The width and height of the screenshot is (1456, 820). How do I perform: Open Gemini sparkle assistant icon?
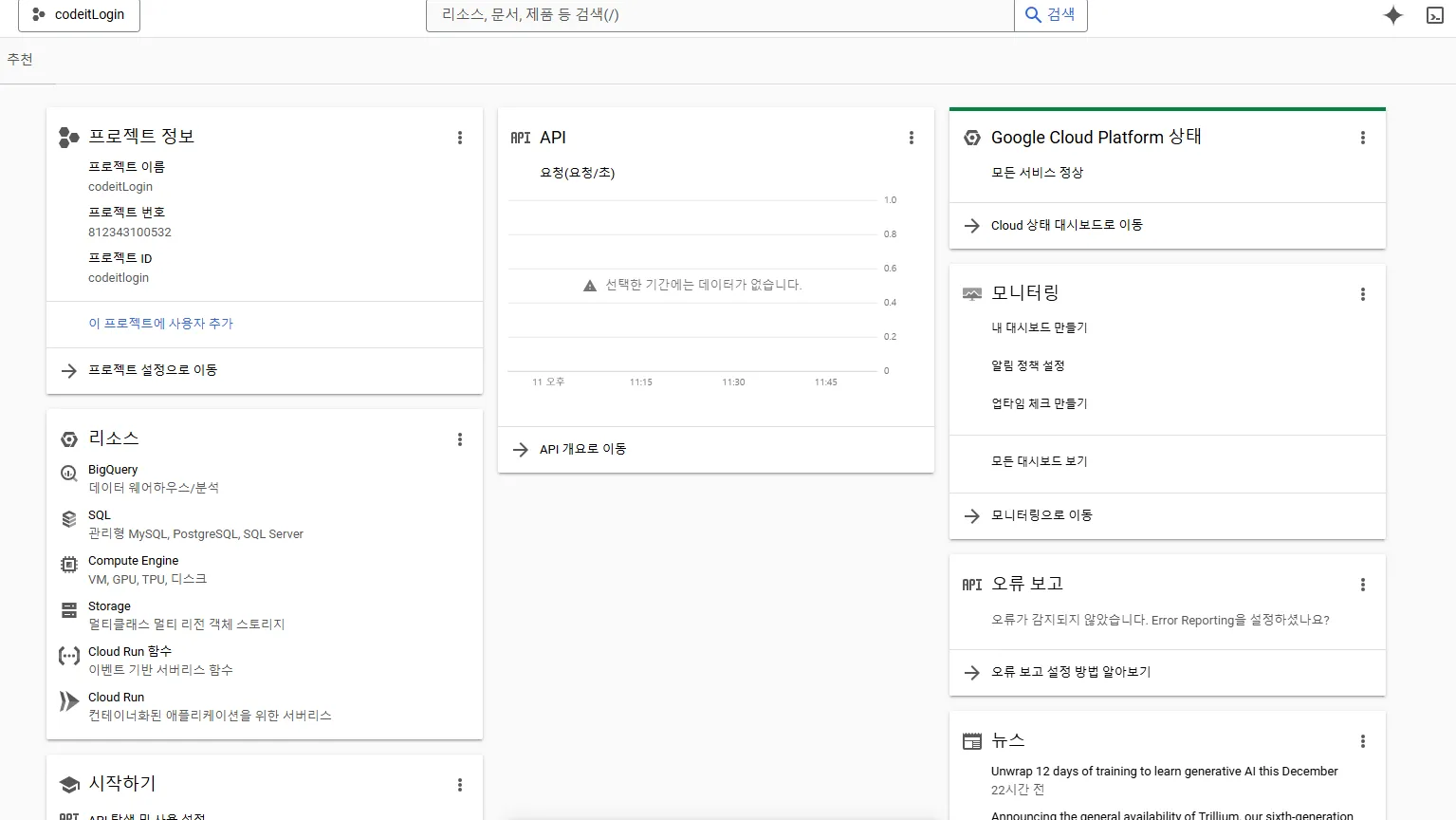pos(1392,15)
